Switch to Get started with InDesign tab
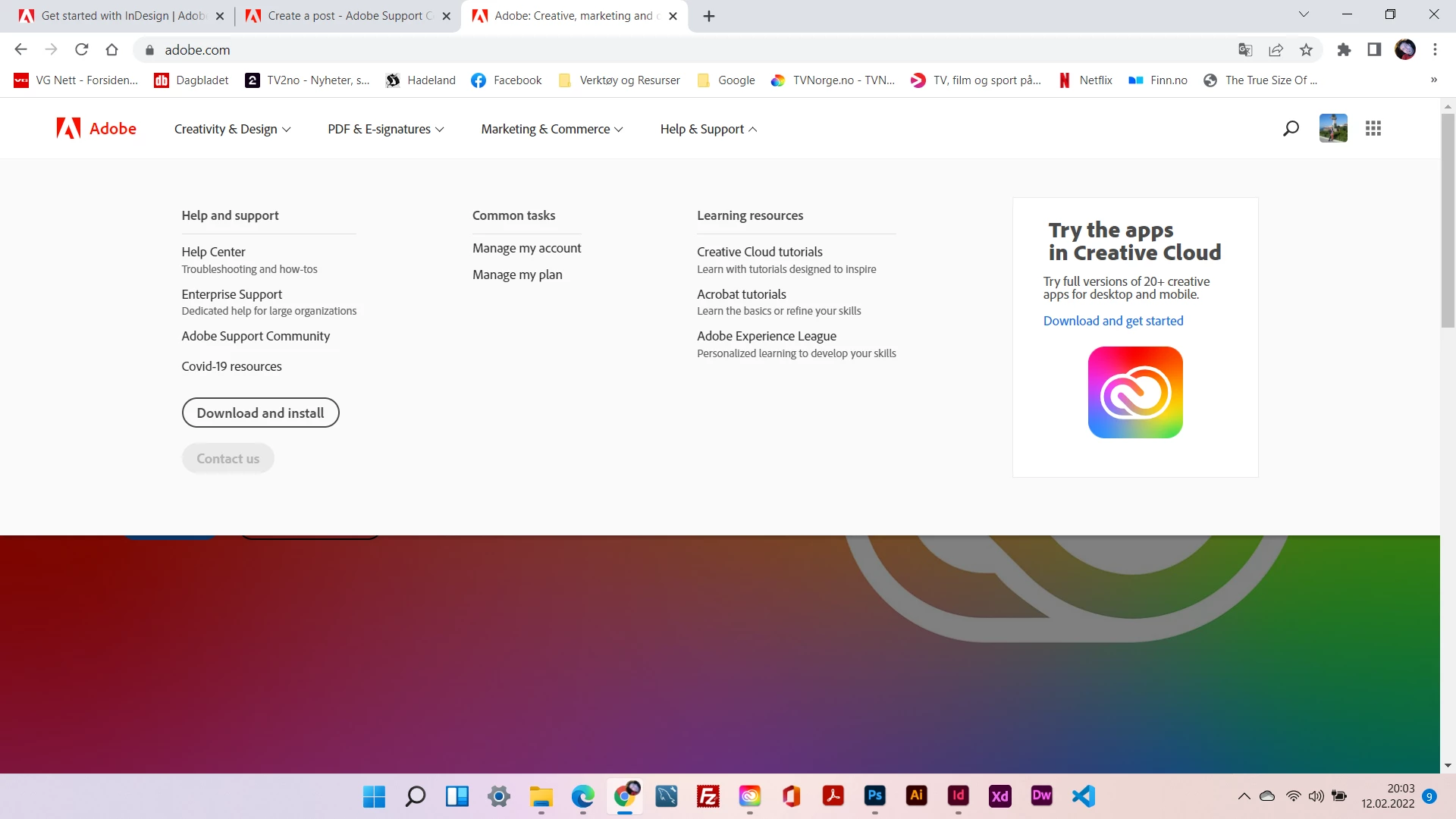The width and height of the screenshot is (1456, 819). 121,16
